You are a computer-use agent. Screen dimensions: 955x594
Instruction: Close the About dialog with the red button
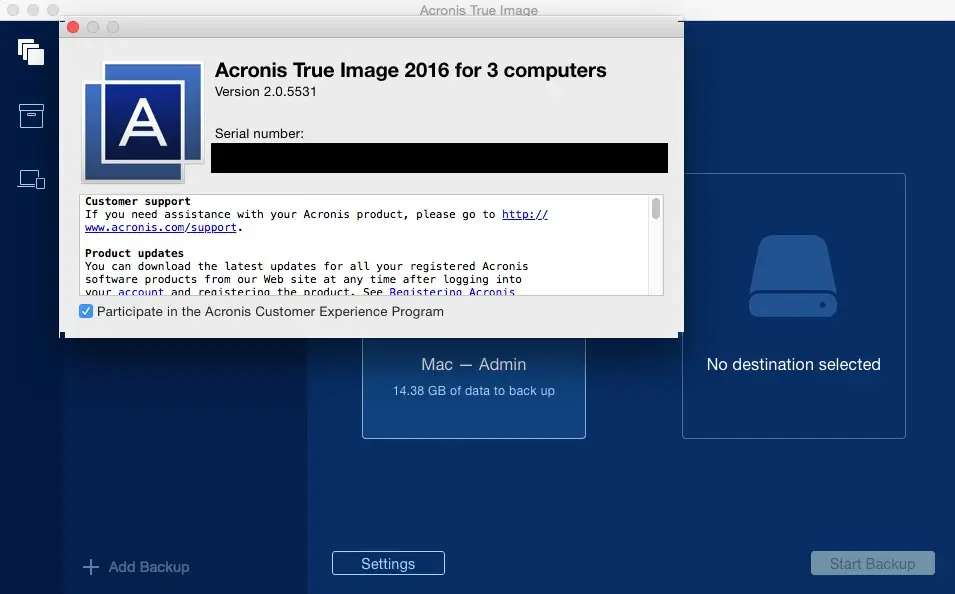click(x=73, y=27)
